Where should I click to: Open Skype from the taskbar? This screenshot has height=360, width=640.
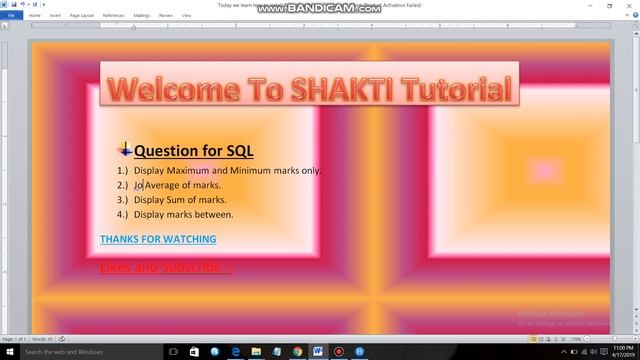pyautogui.click(x=215, y=352)
